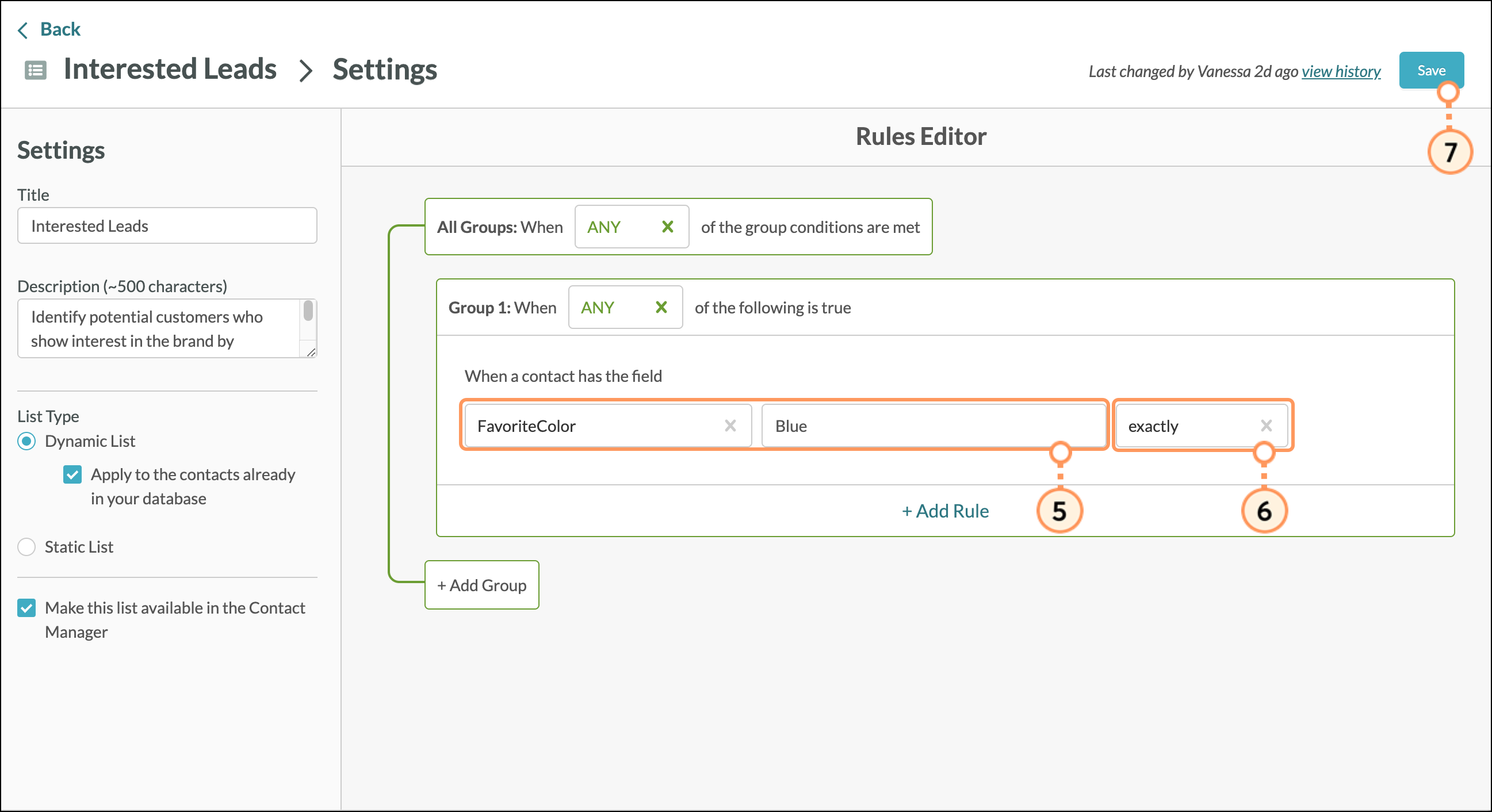The width and height of the screenshot is (1492, 812).
Task: Open the 'exactly' match type dropdown
Action: pos(1181,426)
